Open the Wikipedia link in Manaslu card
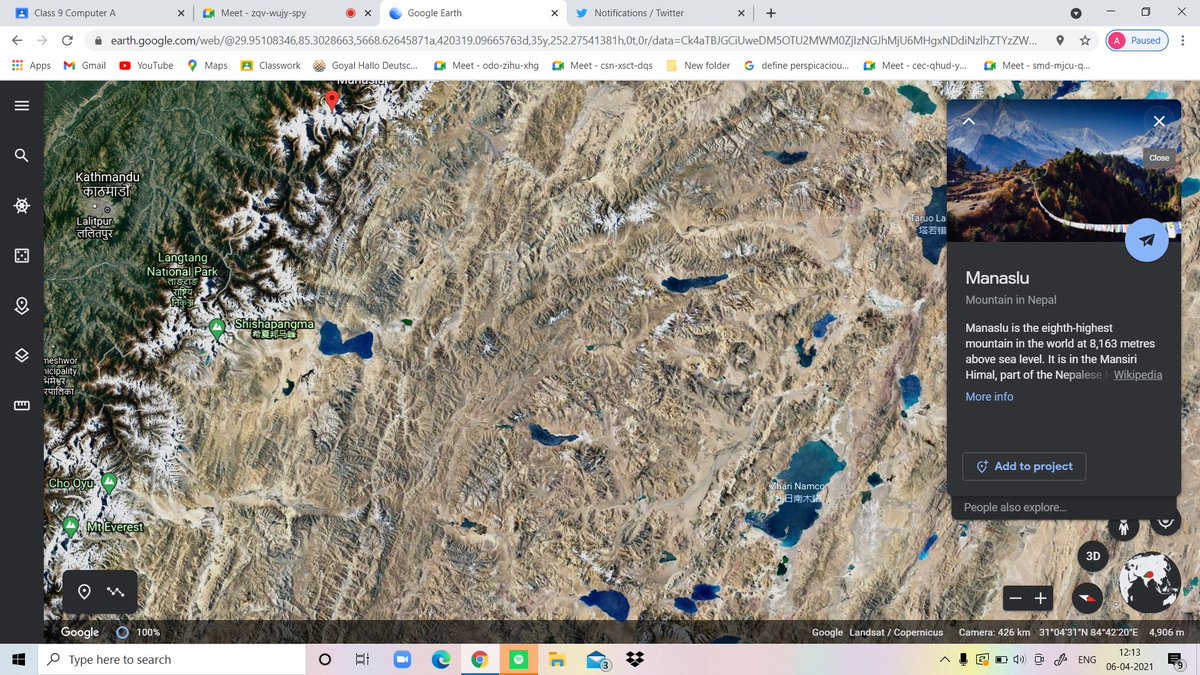Image resolution: width=1200 pixels, height=675 pixels. click(1138, 375)
